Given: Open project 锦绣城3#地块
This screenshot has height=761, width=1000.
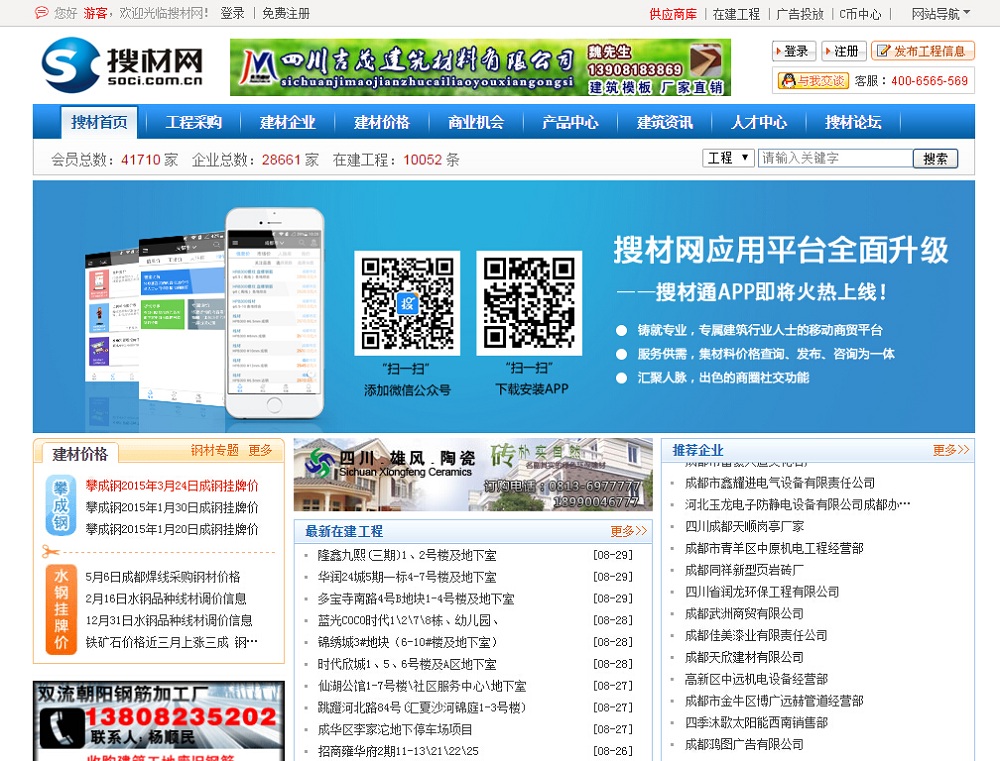Looking at the screenshot, I should (407, 642).
